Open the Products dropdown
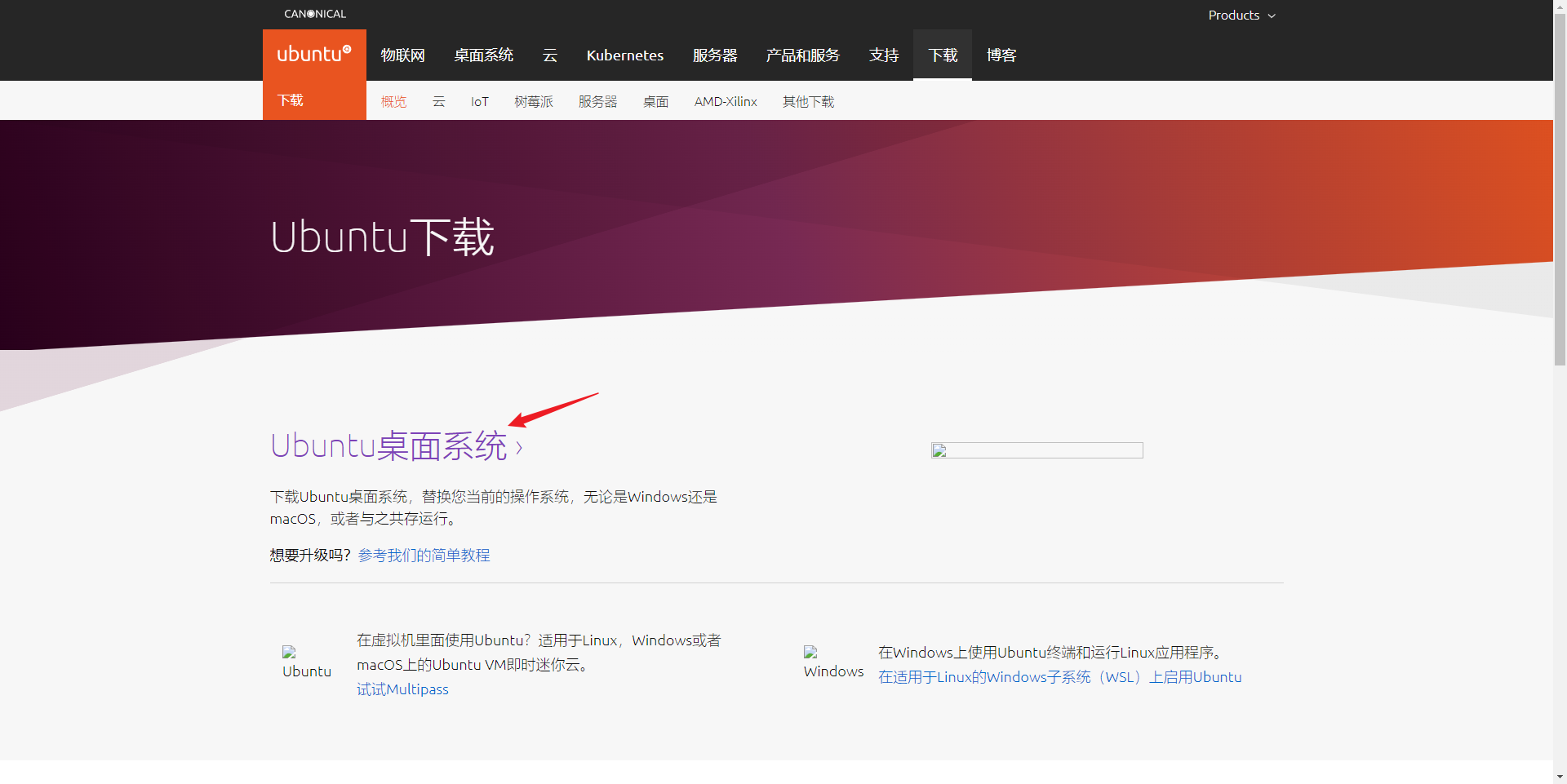Image resolution: width=1567 pixels, height=784 pixels. tap(1241, 15)
